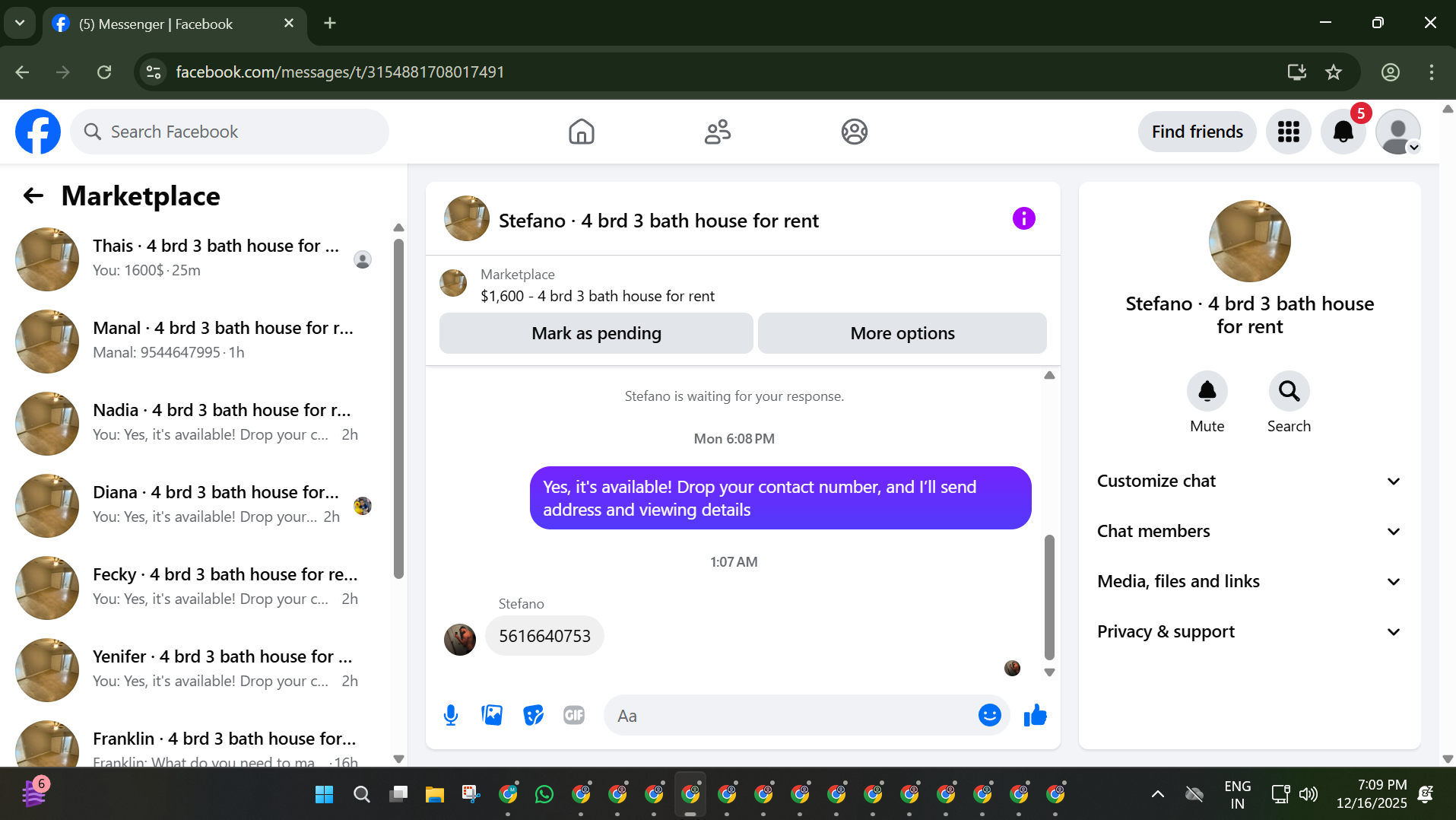Image resolution: width=1456 pixels, height=820 pixels.
Task: Click chat messages scroll-up arrow
Action: point(1049,375)
